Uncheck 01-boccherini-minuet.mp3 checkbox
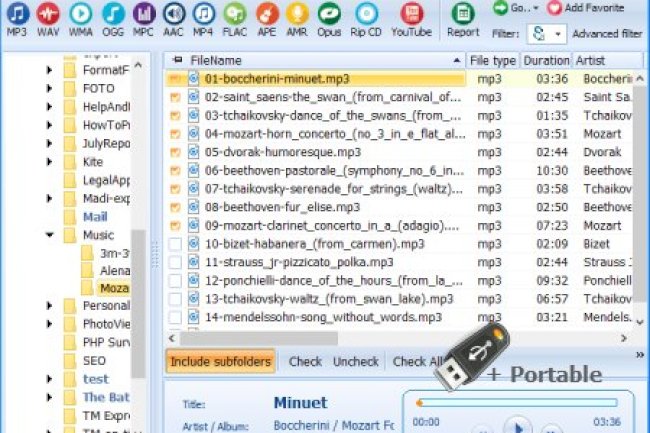 (175, 79)
